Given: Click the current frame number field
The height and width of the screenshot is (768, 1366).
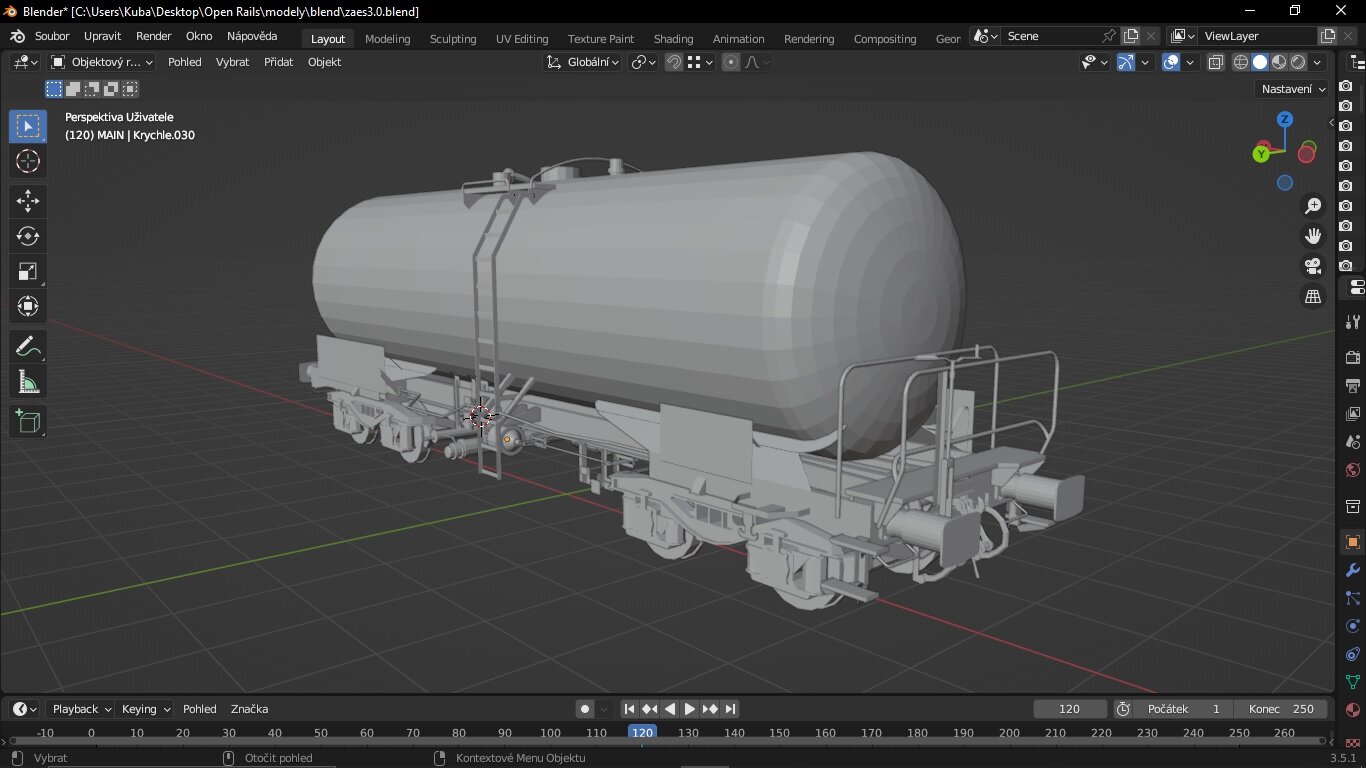Looking at the screenshot, I should pos(1069,709).
